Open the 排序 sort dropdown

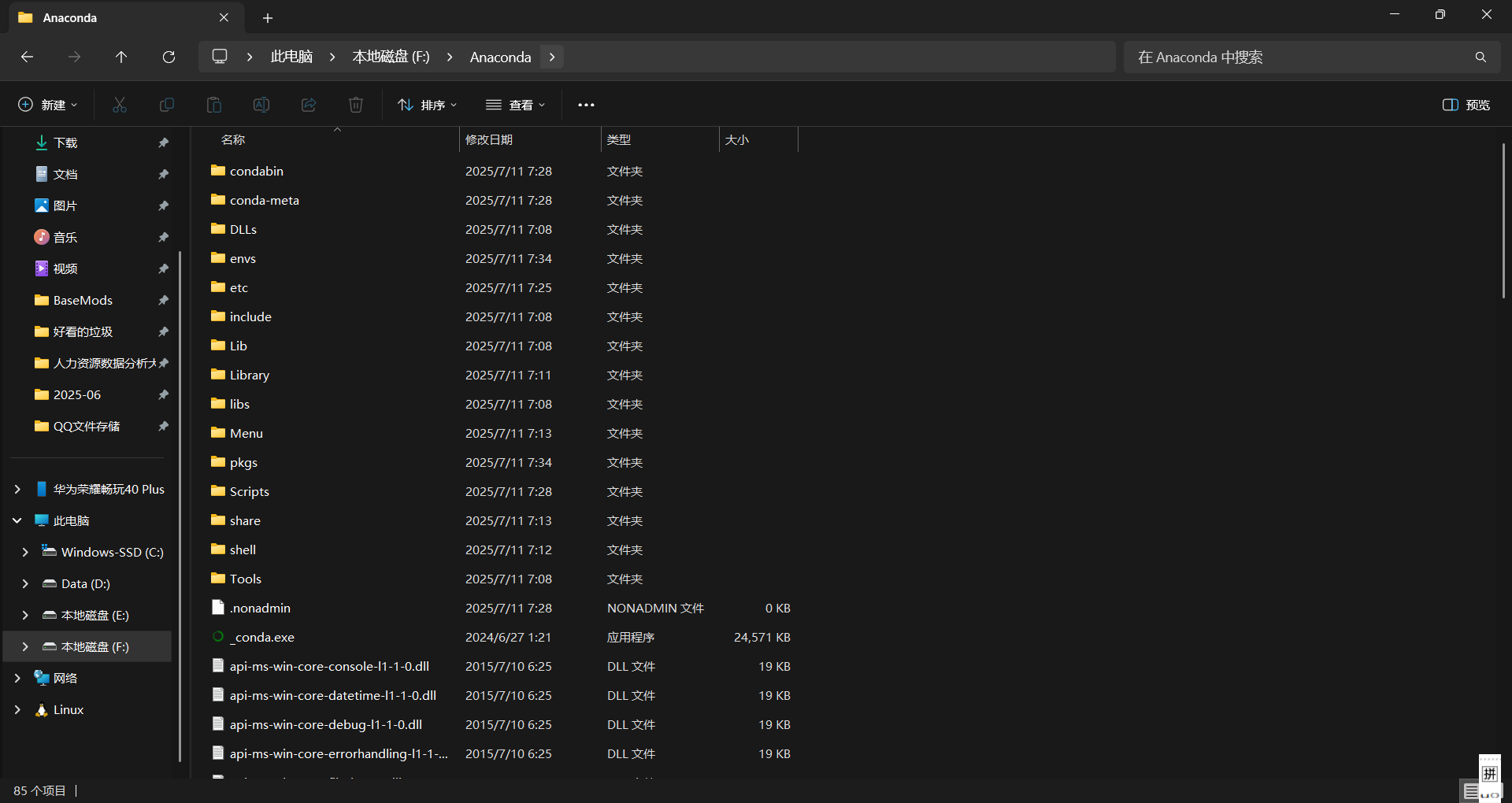(428, 105)
